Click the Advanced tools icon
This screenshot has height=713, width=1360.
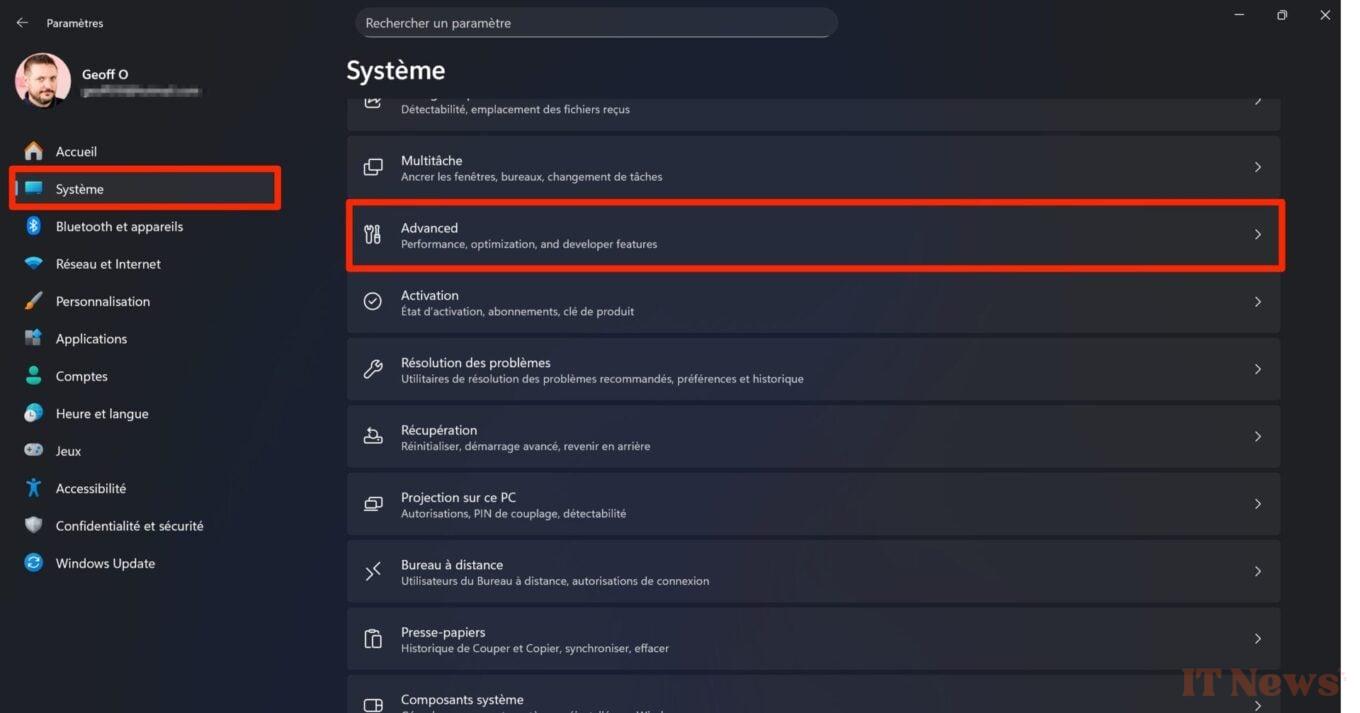pyautogui.click(x=373, y=235)
